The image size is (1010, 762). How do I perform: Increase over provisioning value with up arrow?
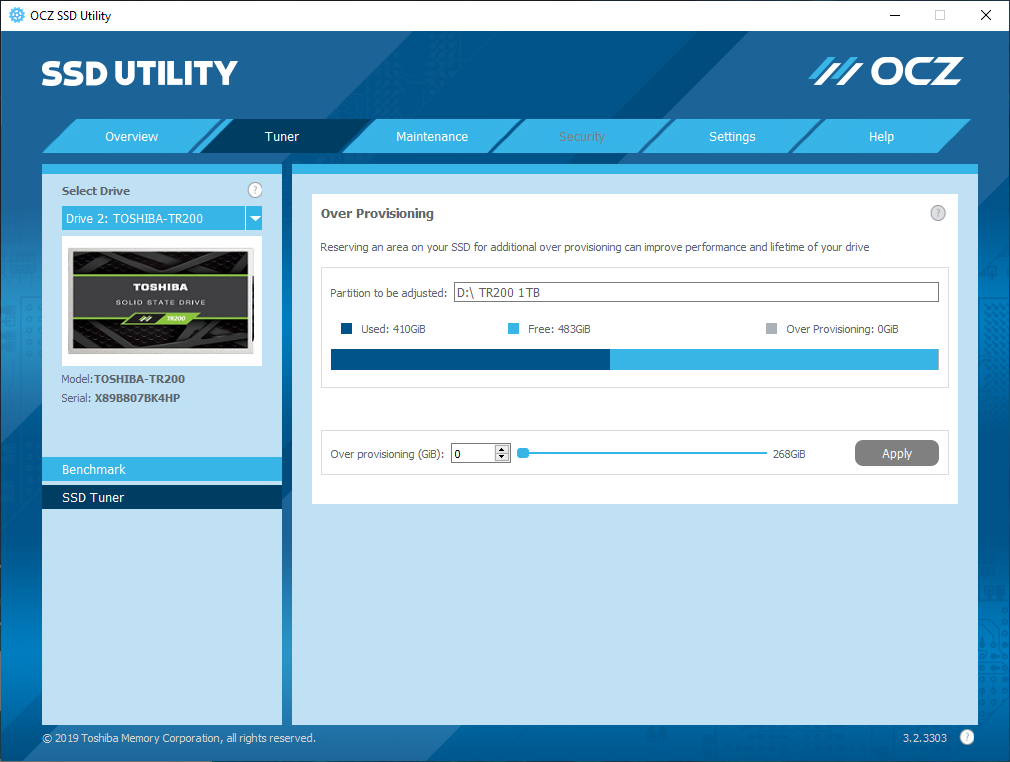tap(502, 449)
